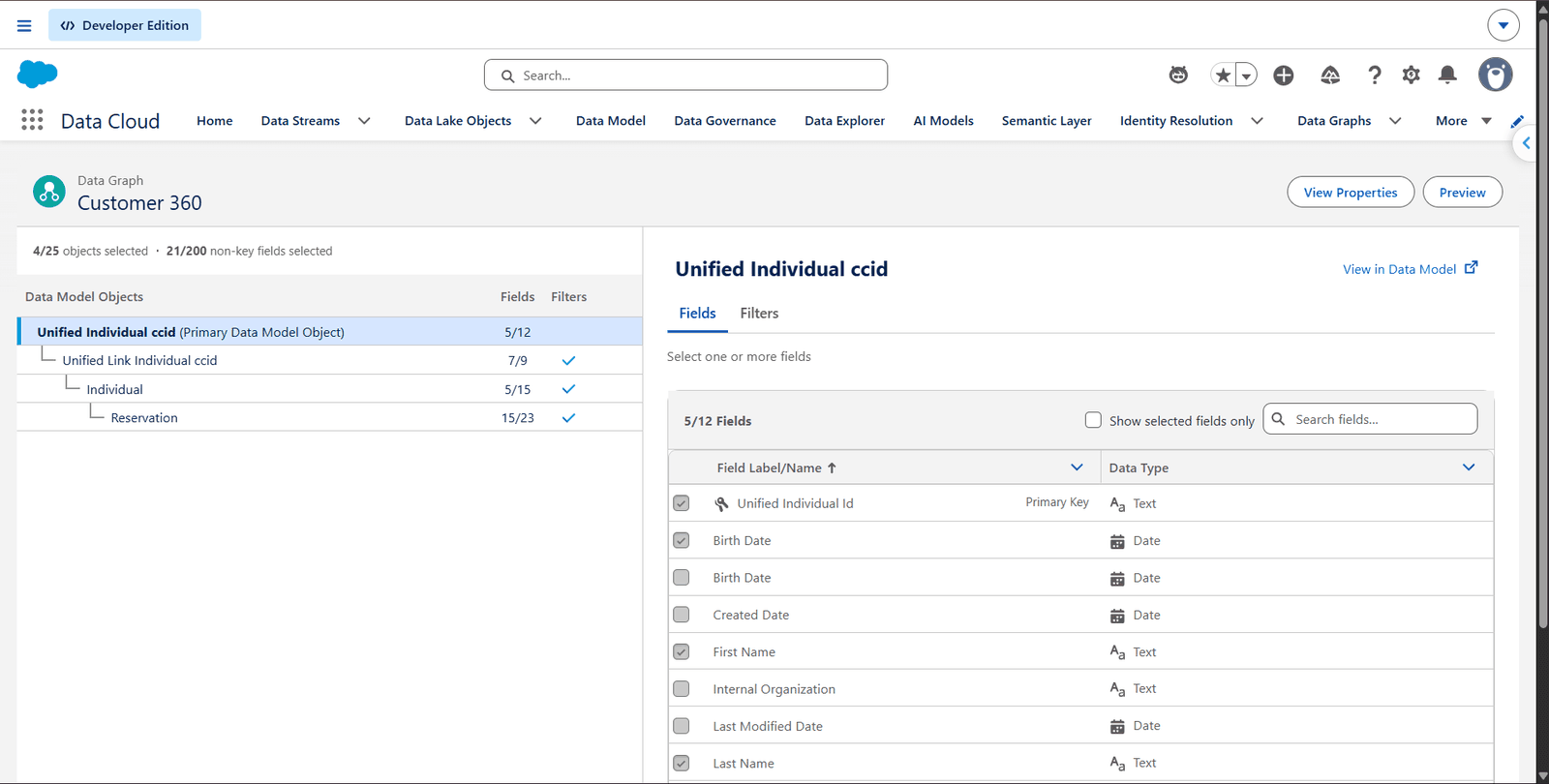Open the Help question mark icon

[1374, 75]
